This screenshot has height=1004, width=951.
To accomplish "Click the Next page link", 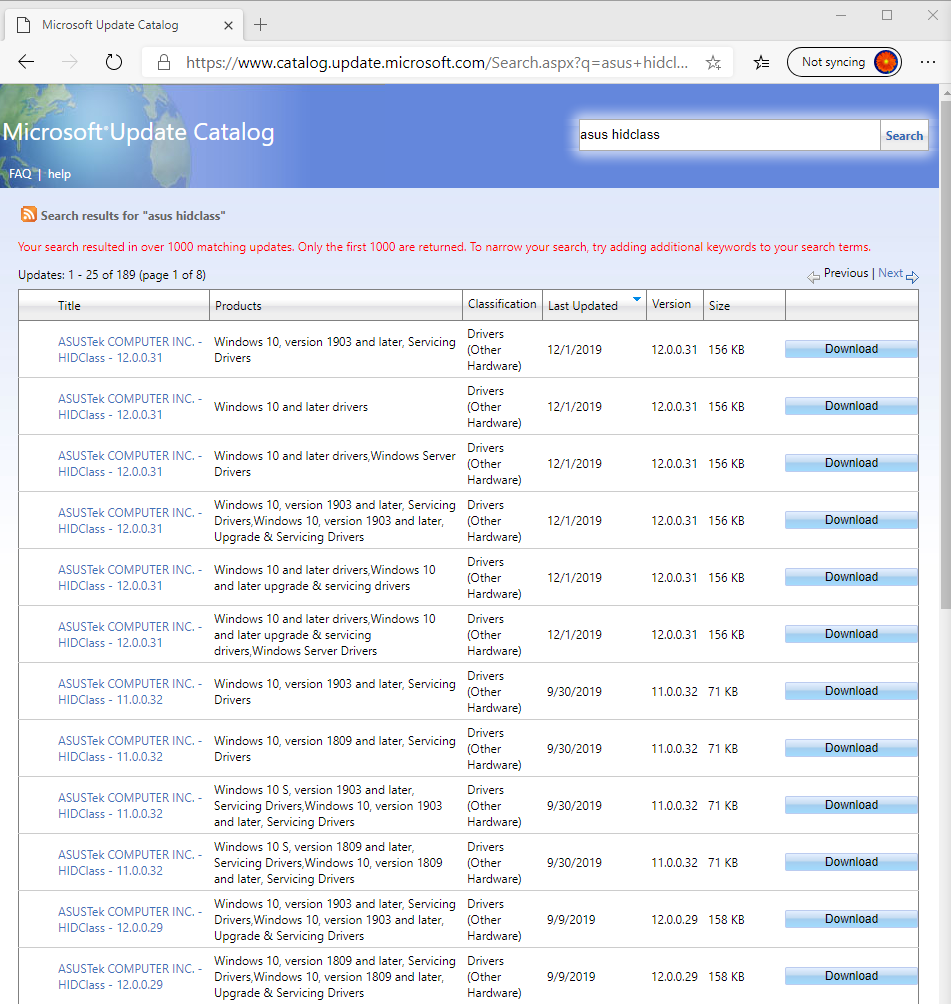I will click(890, 273).
